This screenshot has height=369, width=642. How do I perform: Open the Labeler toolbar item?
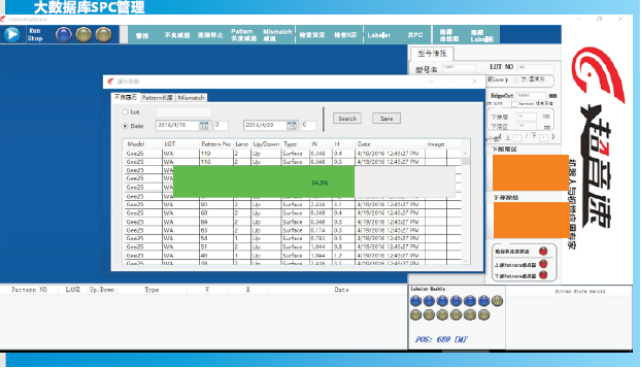(x=379, y=35)
